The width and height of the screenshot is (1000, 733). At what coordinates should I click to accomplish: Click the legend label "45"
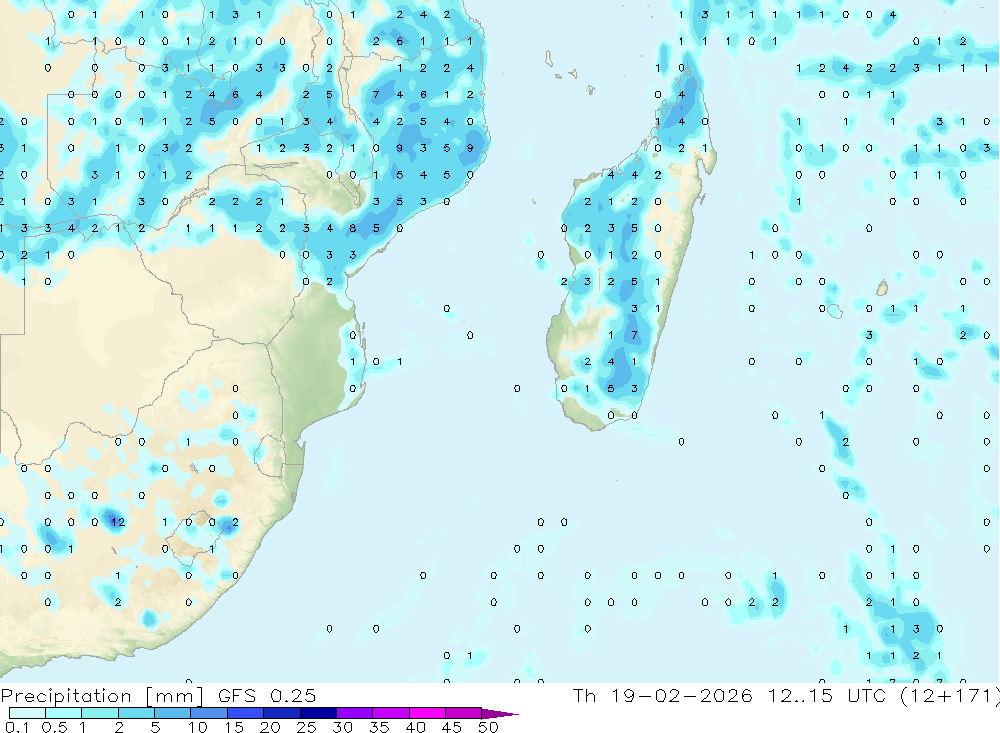(452, 727)
